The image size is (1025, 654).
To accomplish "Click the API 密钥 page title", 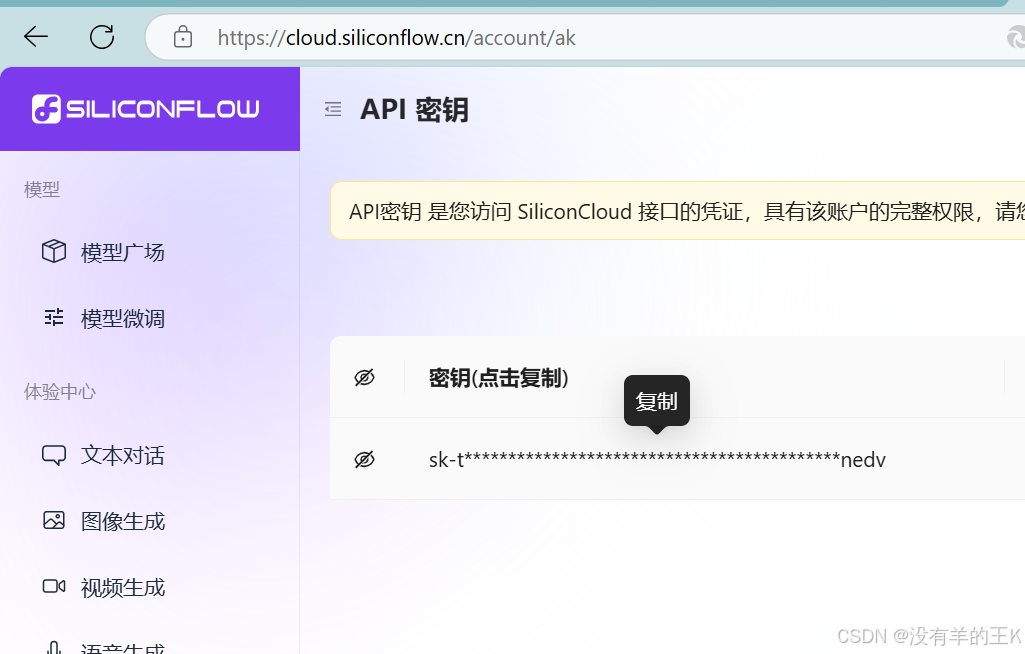I will (x=414, y=109).
